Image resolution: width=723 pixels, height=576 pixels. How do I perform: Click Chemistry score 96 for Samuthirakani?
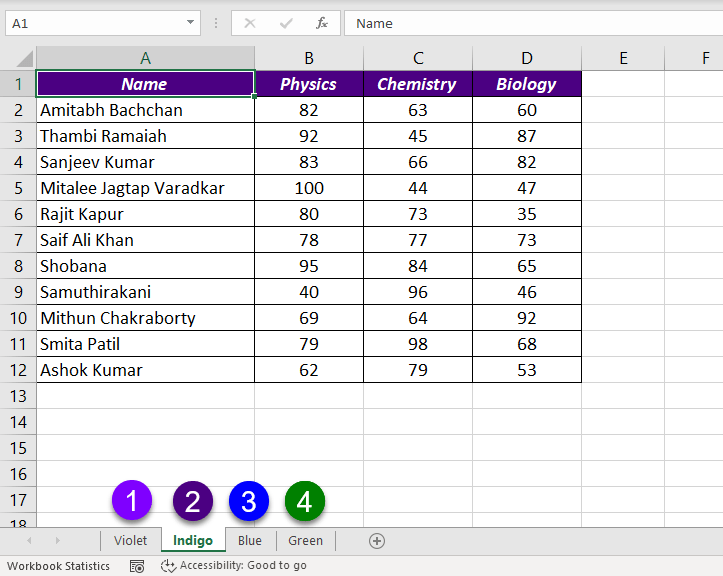pyautogui.click(x=418, y=292)
